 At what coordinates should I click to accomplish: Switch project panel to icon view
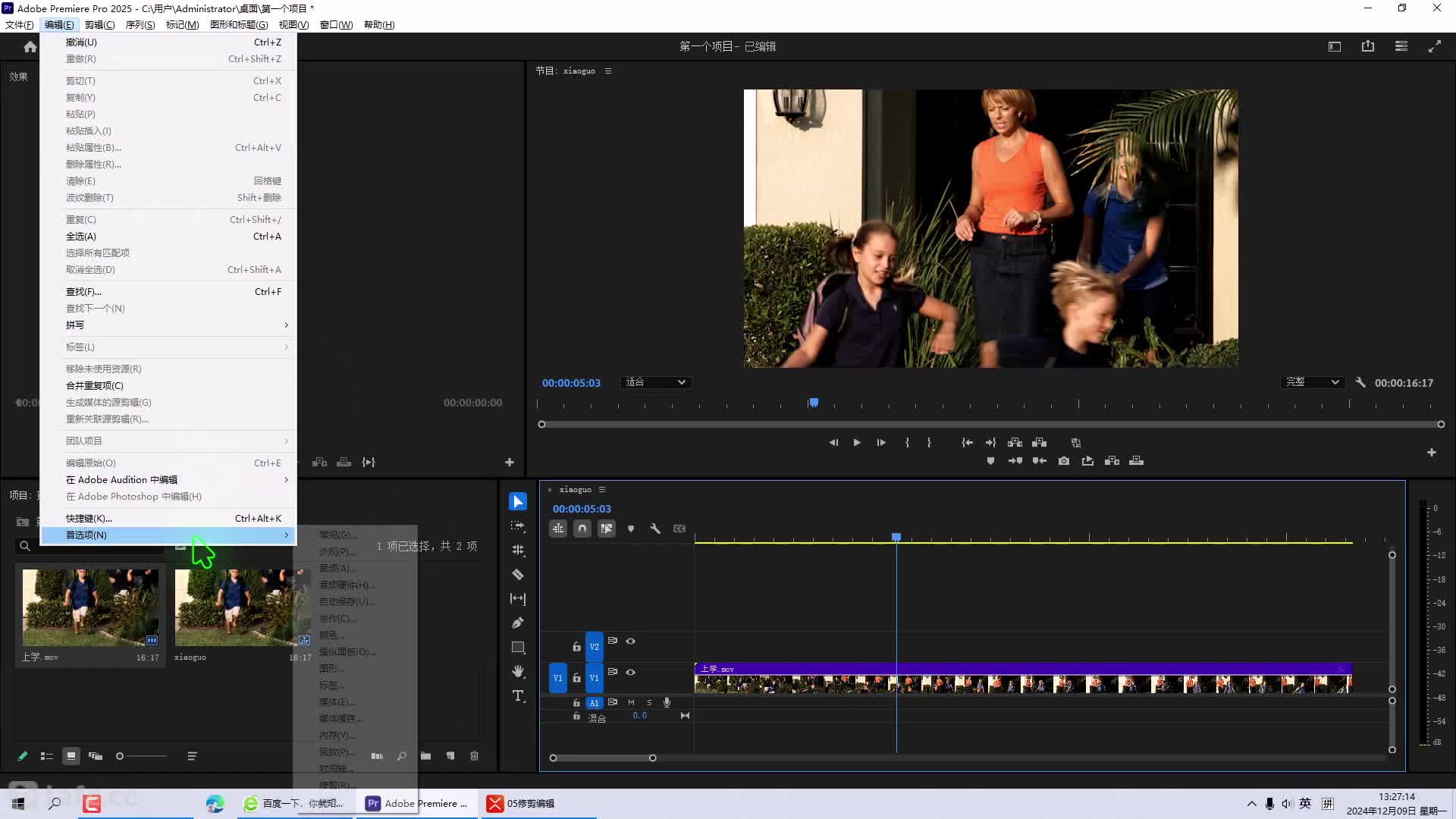71,756
